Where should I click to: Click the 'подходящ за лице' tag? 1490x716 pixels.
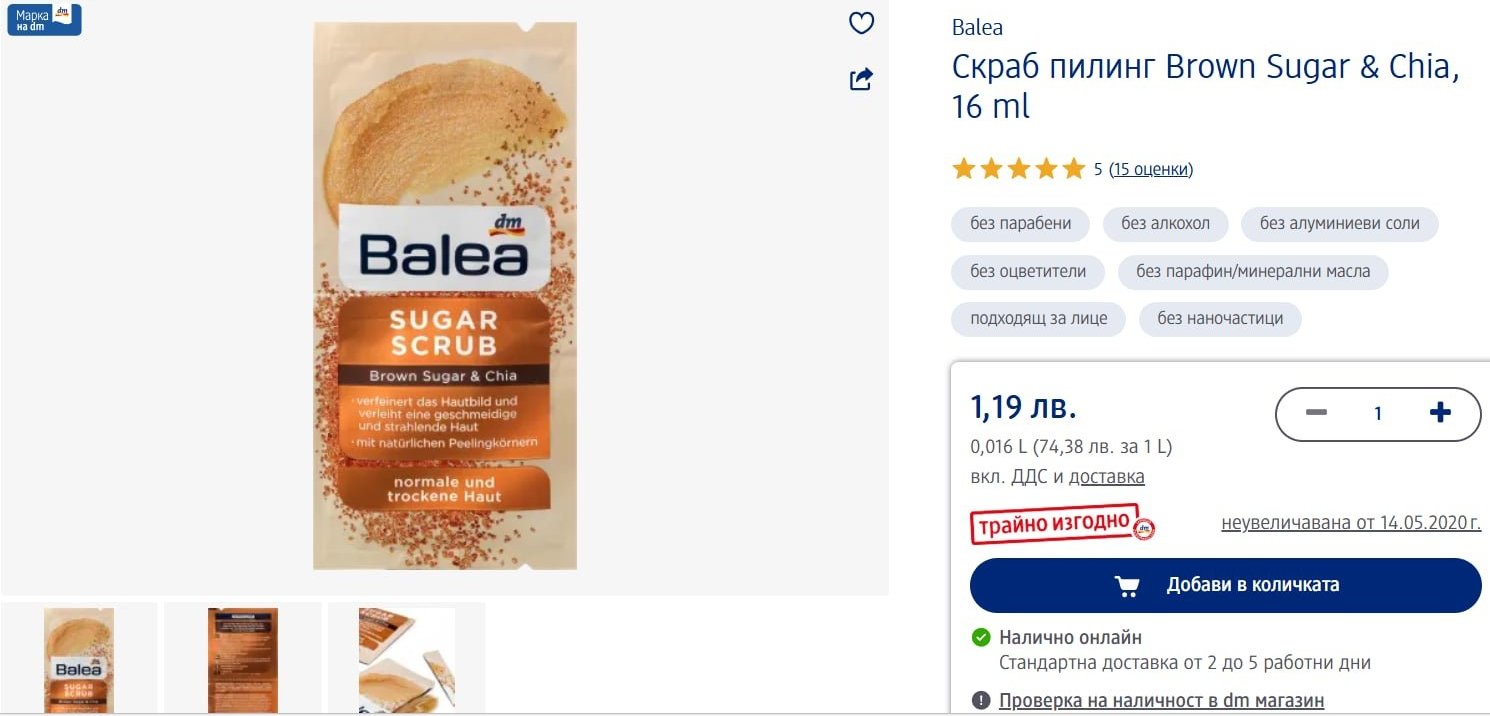pos(1039,319)
